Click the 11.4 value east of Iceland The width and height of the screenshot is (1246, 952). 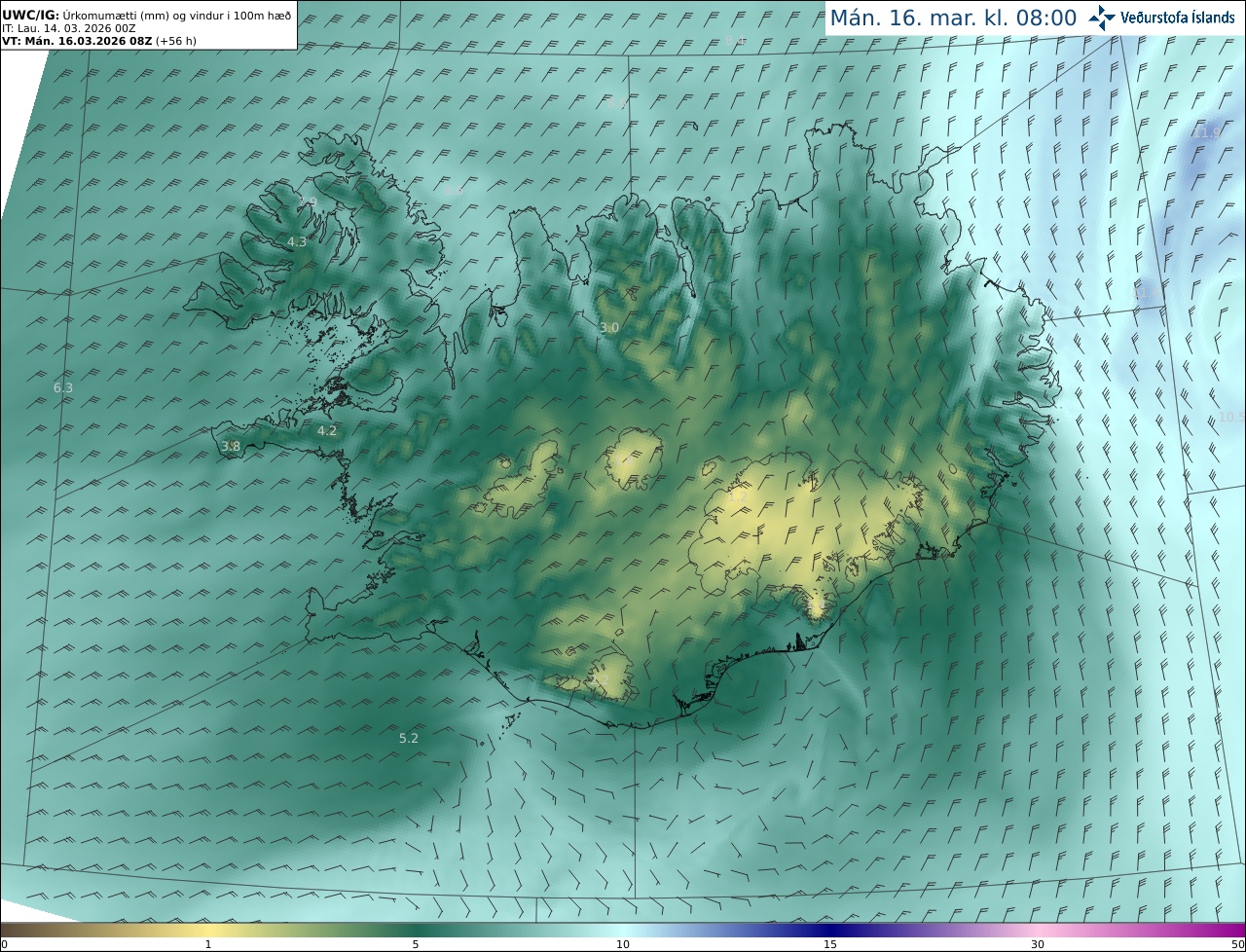pos(1147,292)
